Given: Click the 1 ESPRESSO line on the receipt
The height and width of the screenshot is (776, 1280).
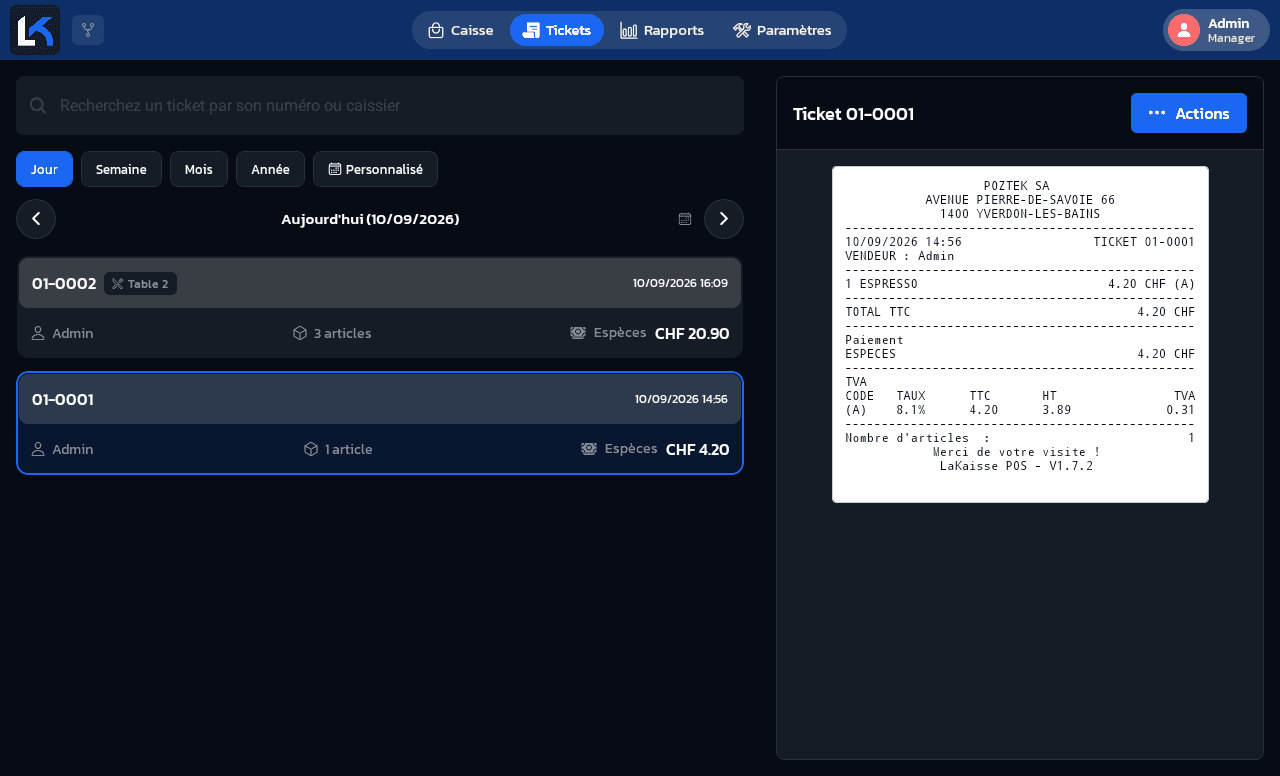Looking at the screenshot, I should tap(1020, 284).
